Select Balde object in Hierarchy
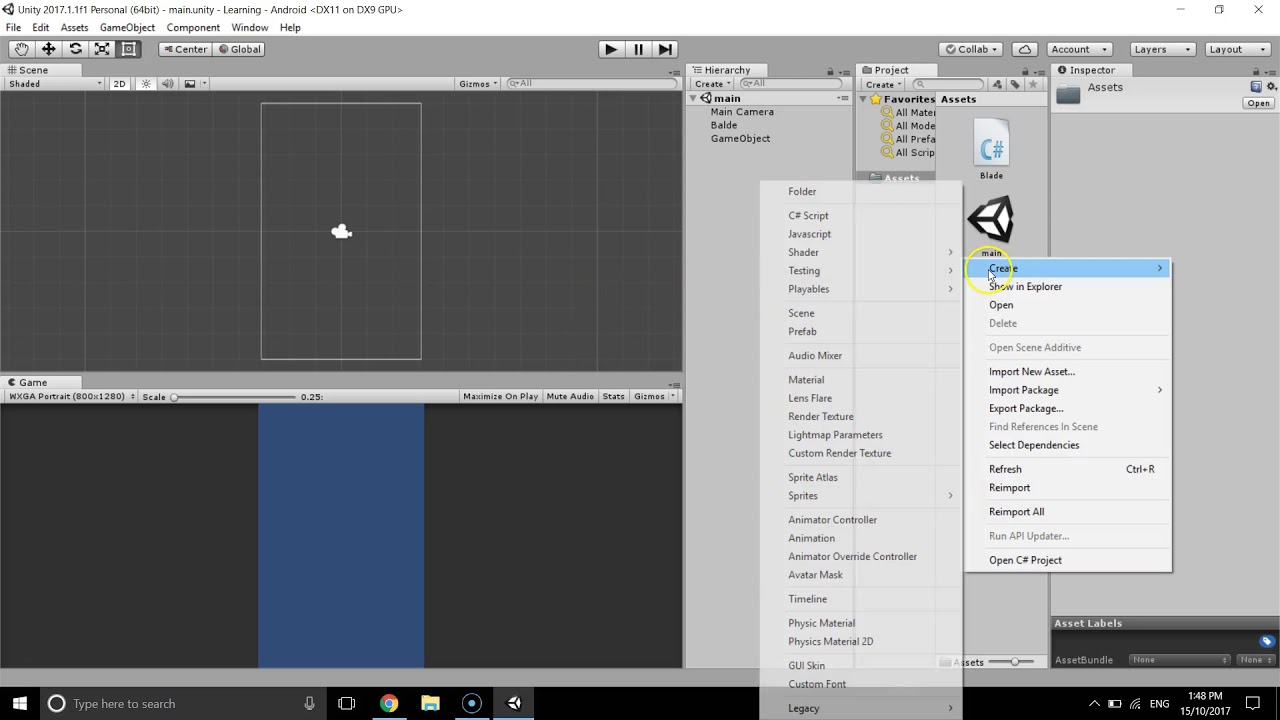The width and height of the screenshot is (1280, 720). [724, 125]
